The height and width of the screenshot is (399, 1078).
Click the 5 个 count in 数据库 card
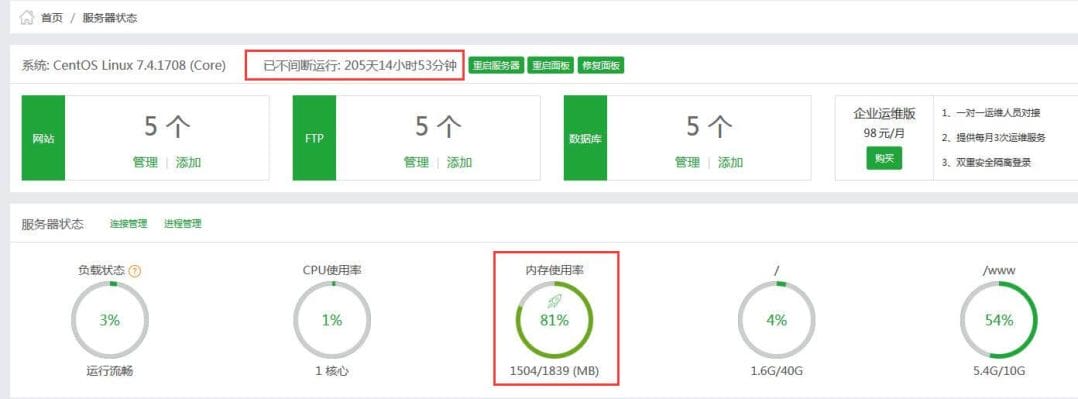(x=709, y=127)
